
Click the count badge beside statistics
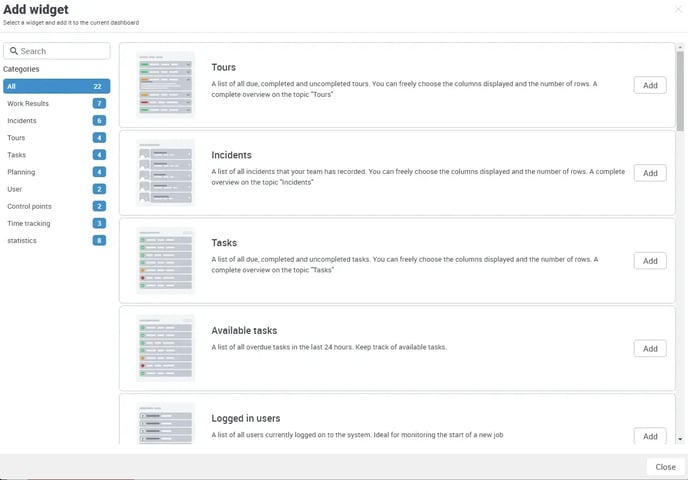99,240
